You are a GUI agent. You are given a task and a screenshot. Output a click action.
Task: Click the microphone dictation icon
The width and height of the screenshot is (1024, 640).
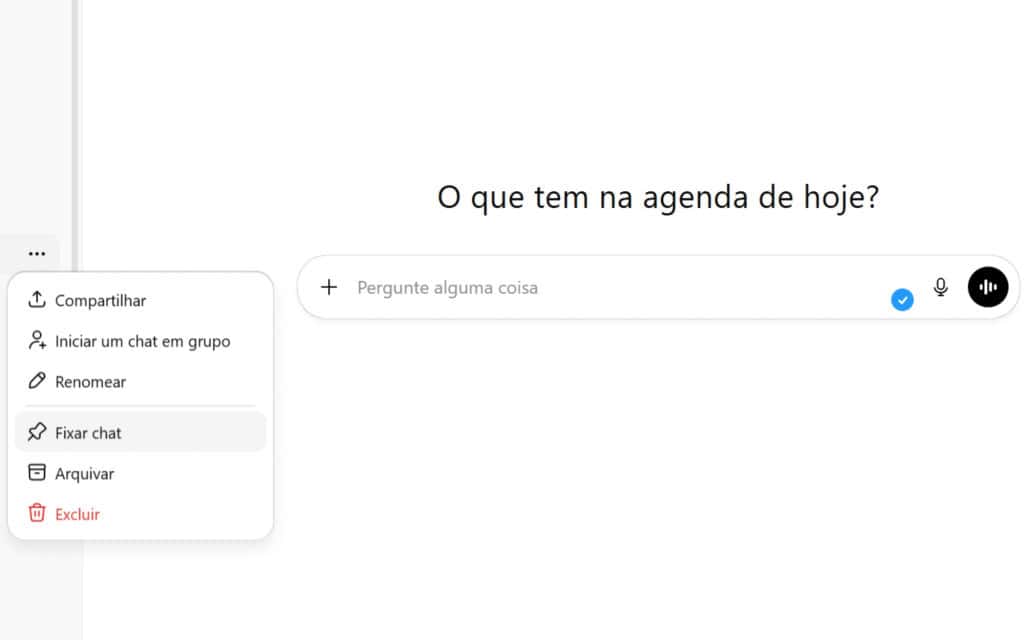pos(940,287)
